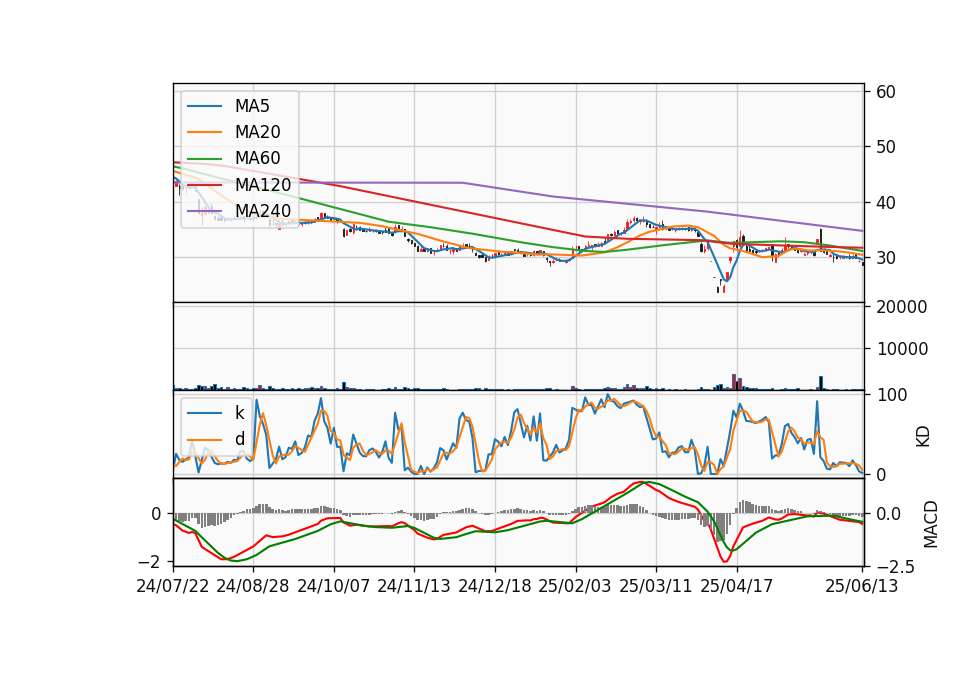Click the 25/02/03 date axis label

tap(575, 586)
